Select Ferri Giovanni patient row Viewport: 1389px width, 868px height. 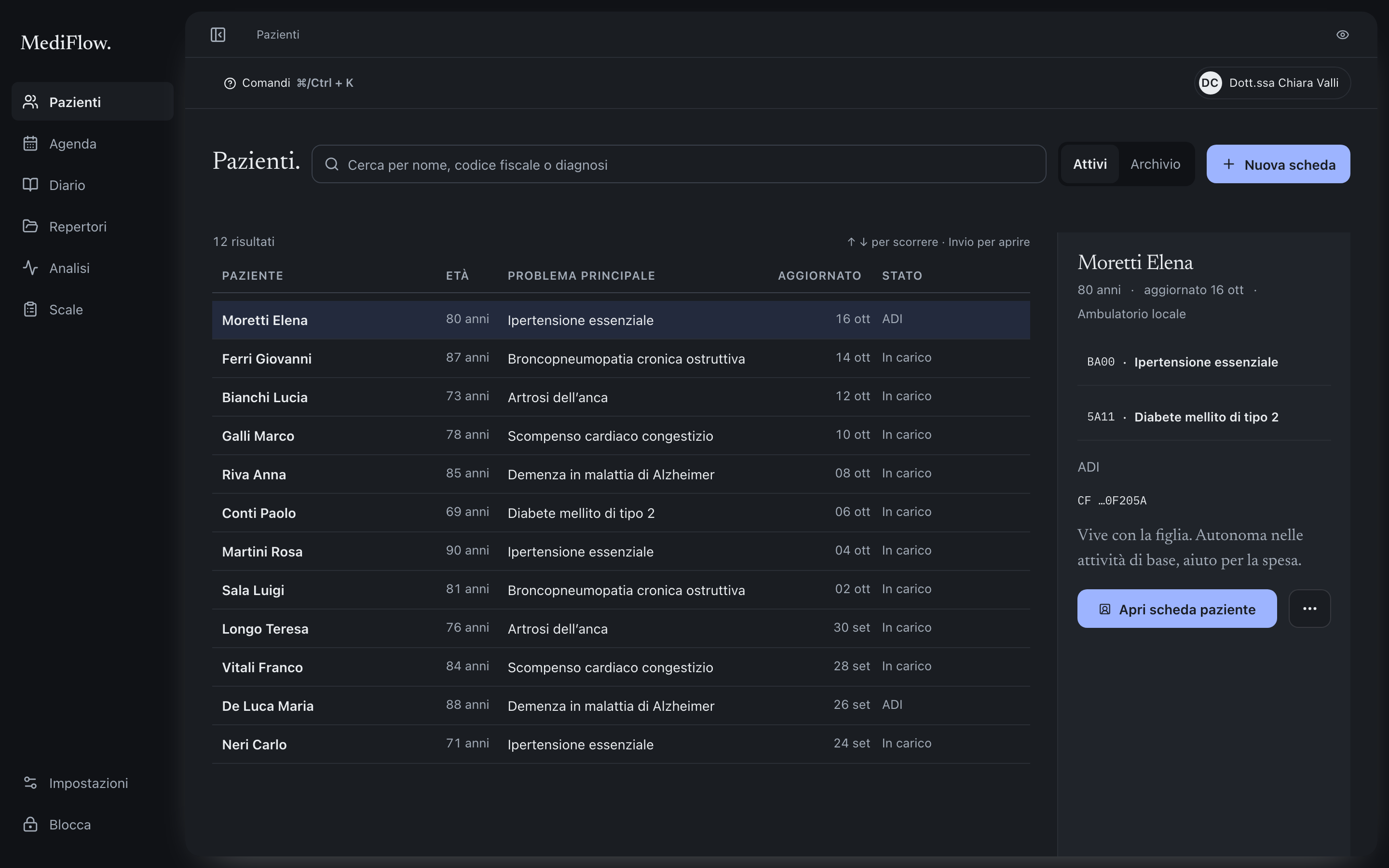click(x=620, y=358)
